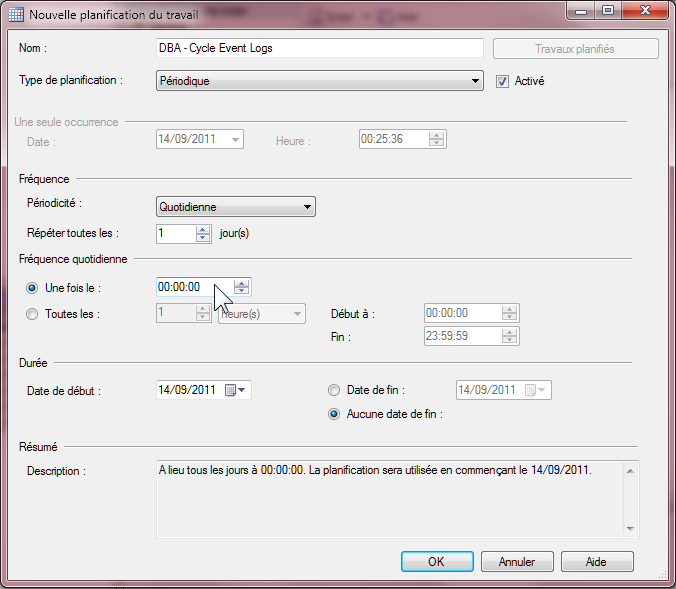Image resolution: width=676 pixels, height=589 pixels.
Task: Choose the Date de fin option
Action: tap(334, 390)
